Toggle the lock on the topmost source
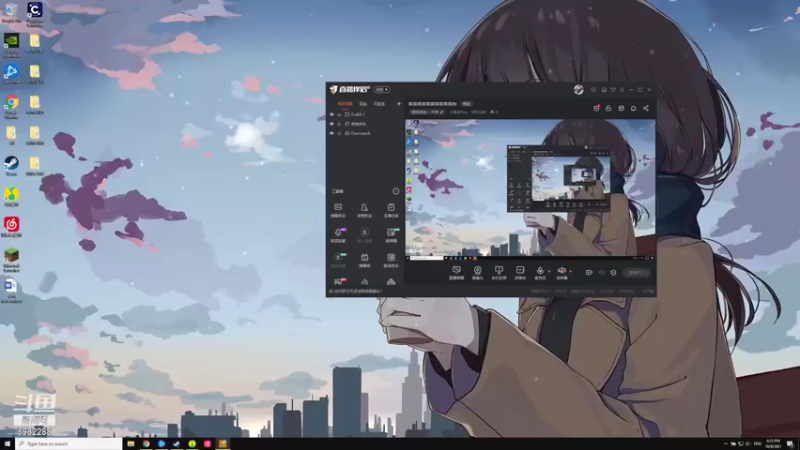This screenshot has height=450, width=800. pos(339,115)
